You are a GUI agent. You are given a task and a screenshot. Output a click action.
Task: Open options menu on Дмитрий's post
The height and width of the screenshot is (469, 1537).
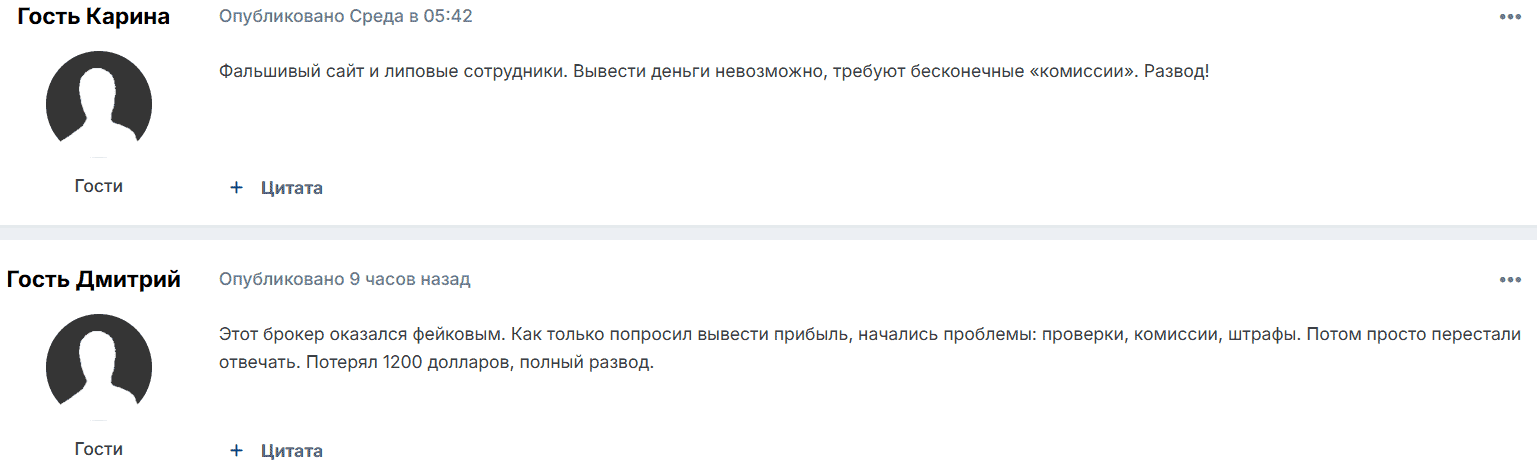pyautogui.click(x=1509, y=280)
